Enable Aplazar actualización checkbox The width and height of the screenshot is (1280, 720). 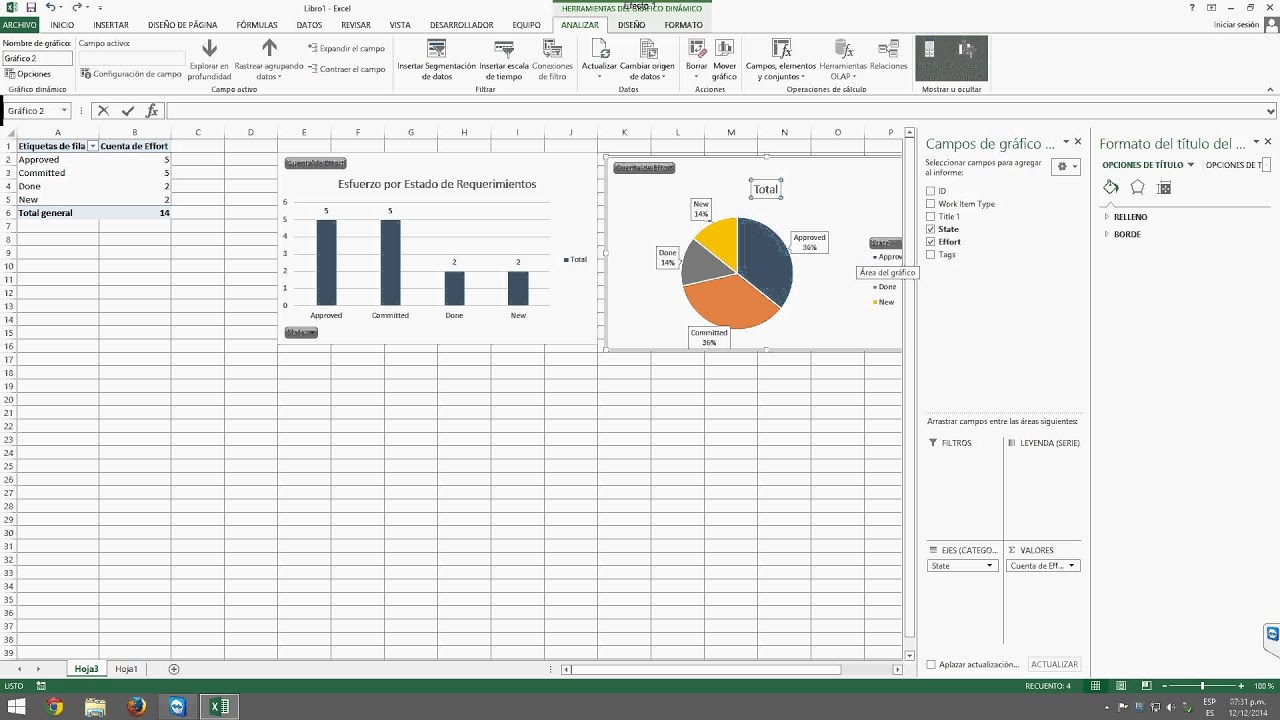(x=931, y=665)
